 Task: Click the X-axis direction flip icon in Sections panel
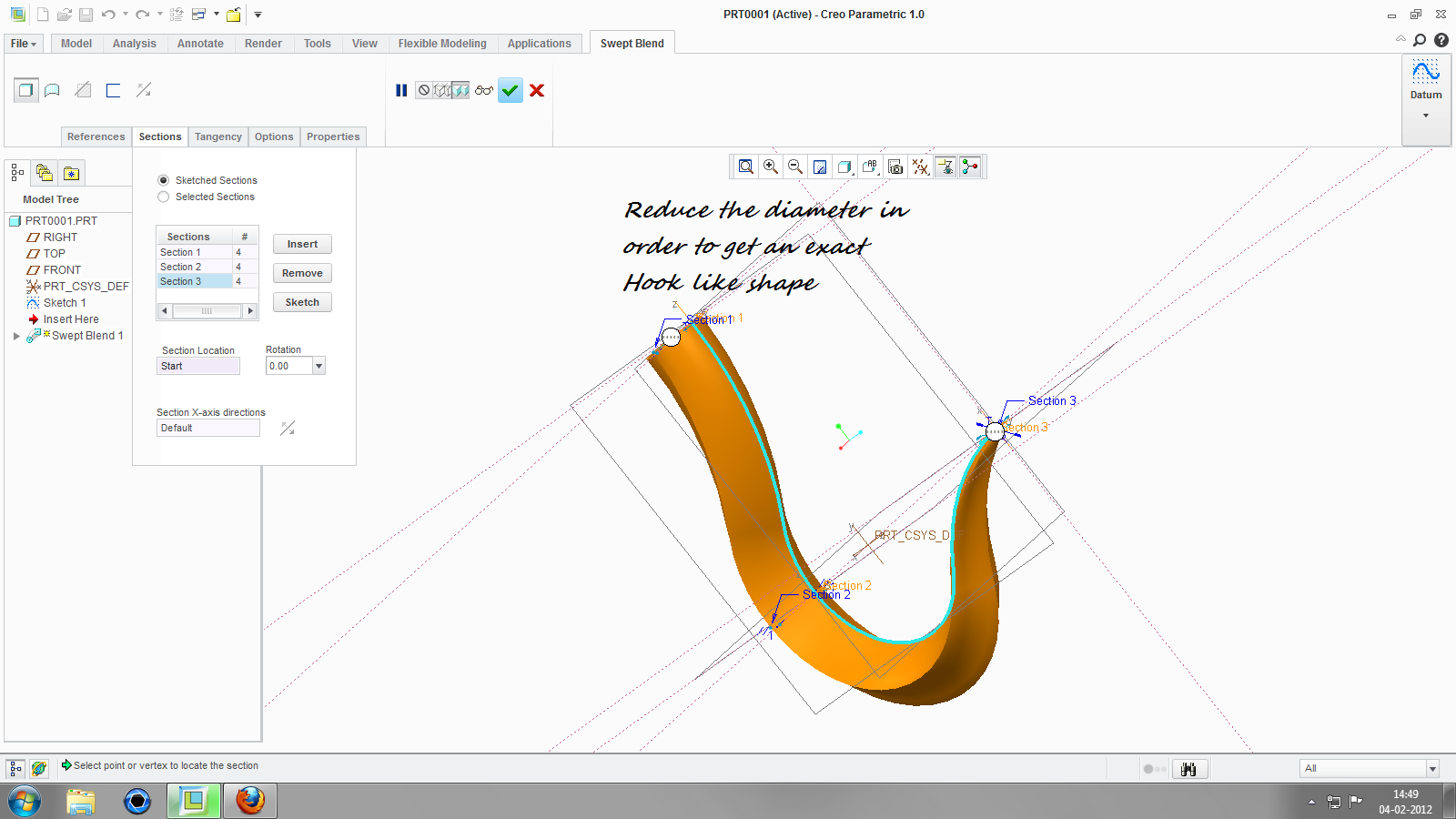288,428
